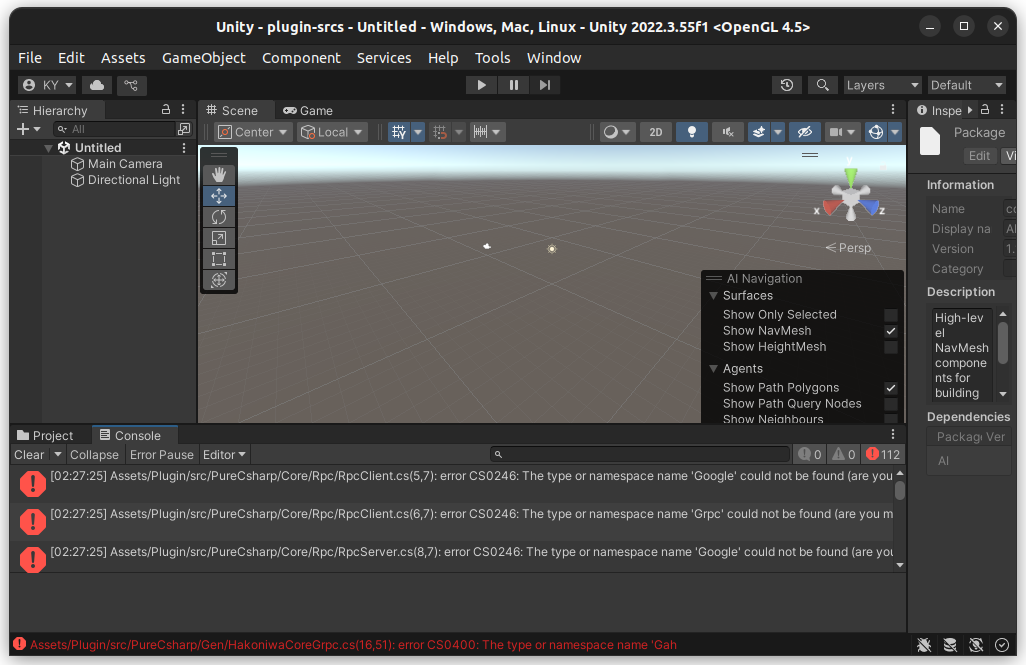Open scene search filter icon in Hierarchy

pos(184,129)
